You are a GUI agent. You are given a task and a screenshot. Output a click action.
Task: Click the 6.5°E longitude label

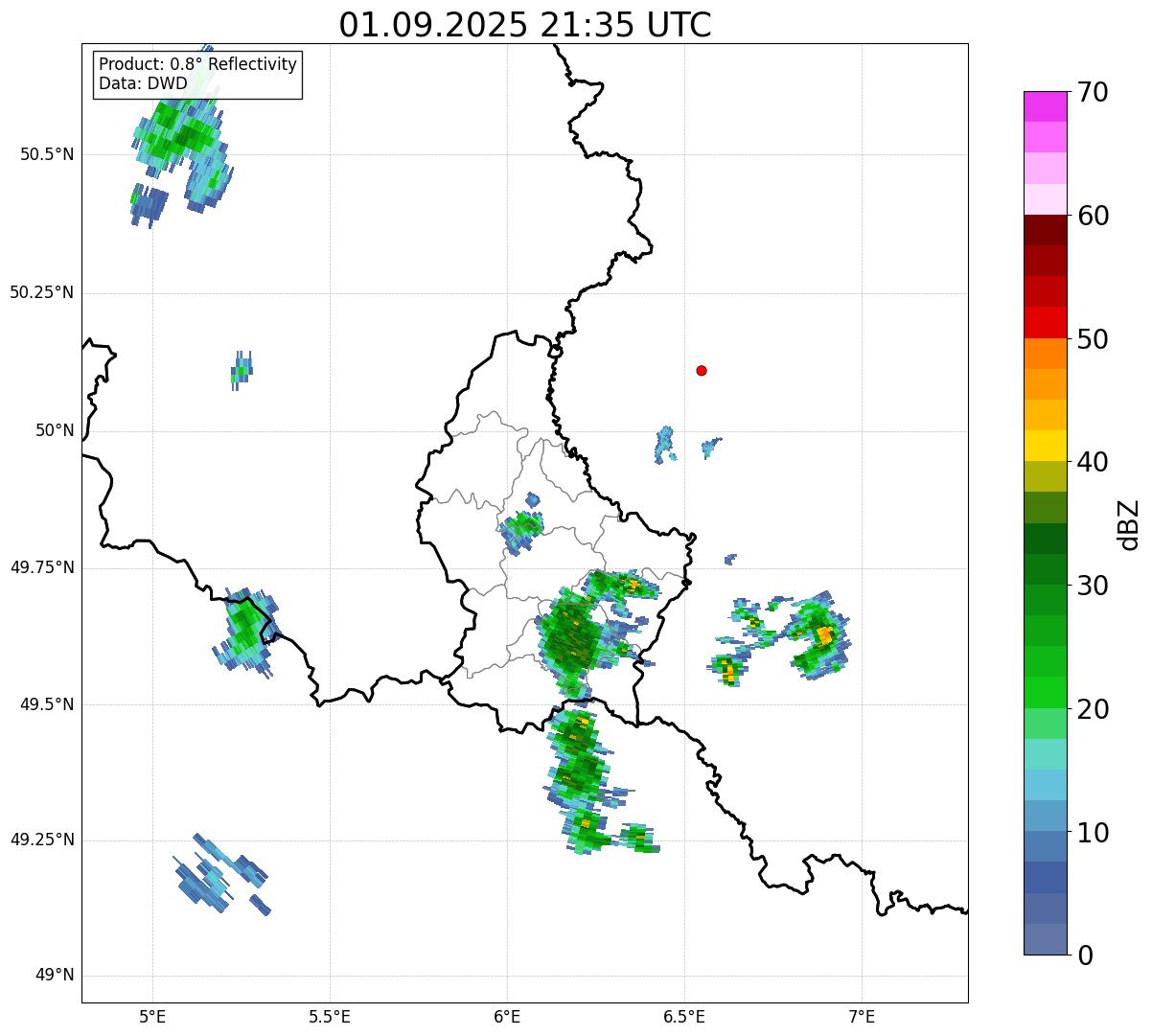(x=685, y=1016)
